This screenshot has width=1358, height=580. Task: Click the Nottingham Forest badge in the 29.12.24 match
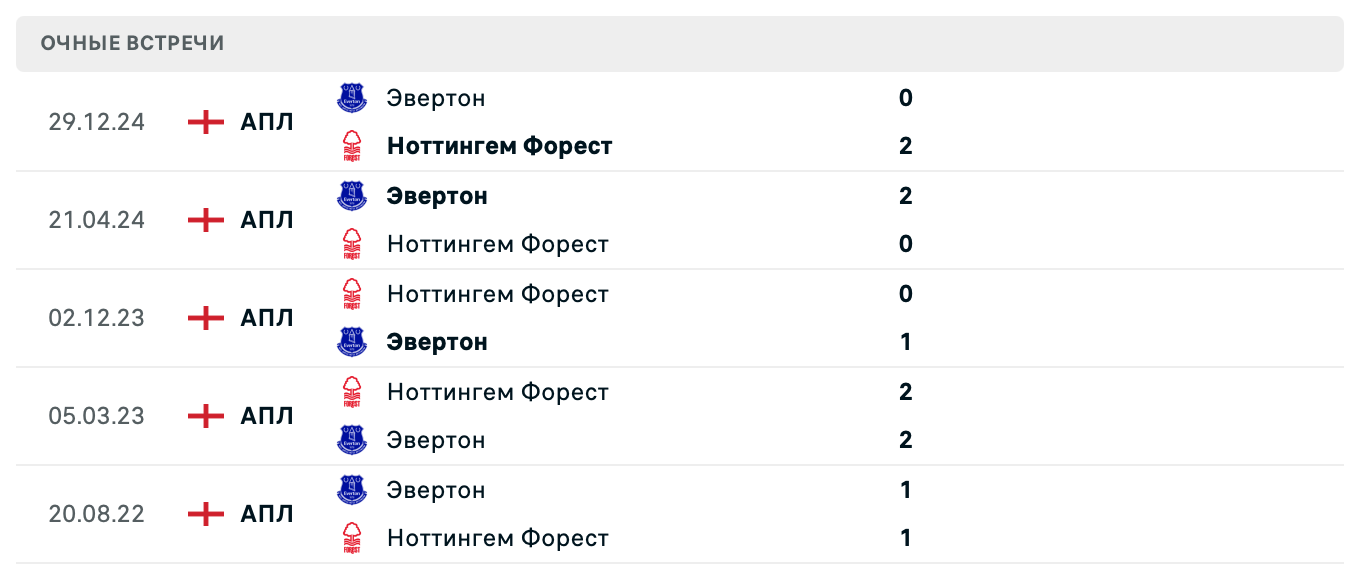pos(352,145)
